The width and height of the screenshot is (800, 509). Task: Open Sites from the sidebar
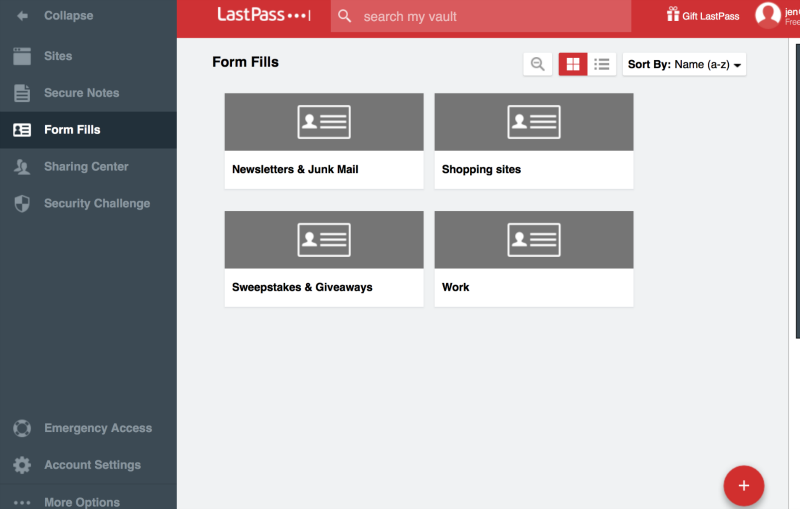pos(58,56)
